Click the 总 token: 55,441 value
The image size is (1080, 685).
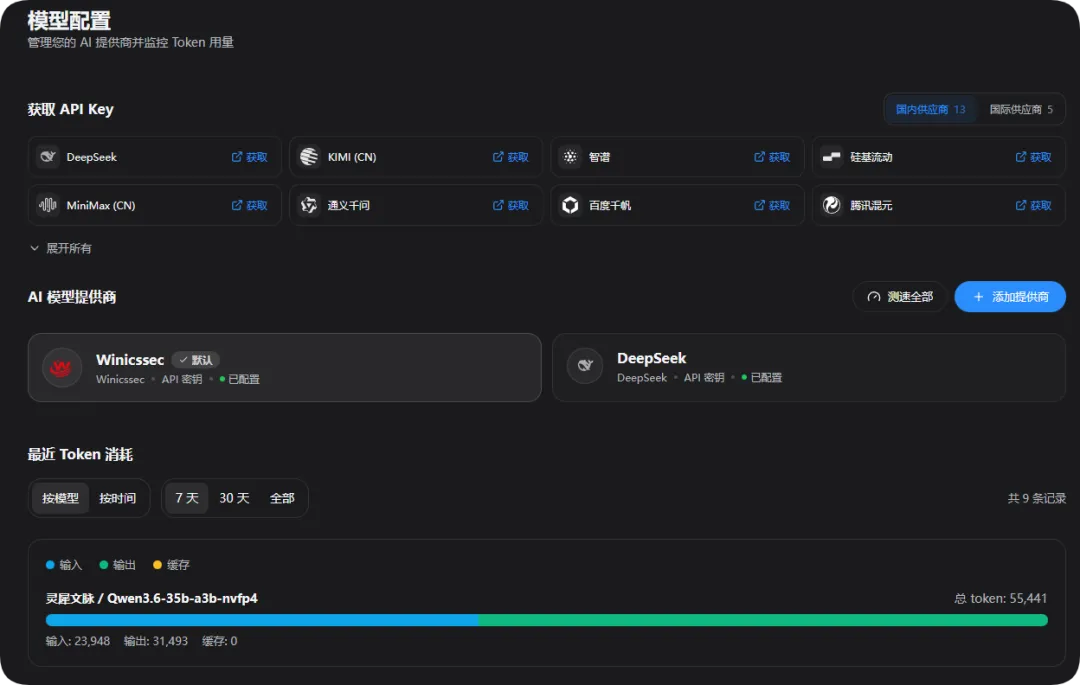click(x=1001, y=598)
